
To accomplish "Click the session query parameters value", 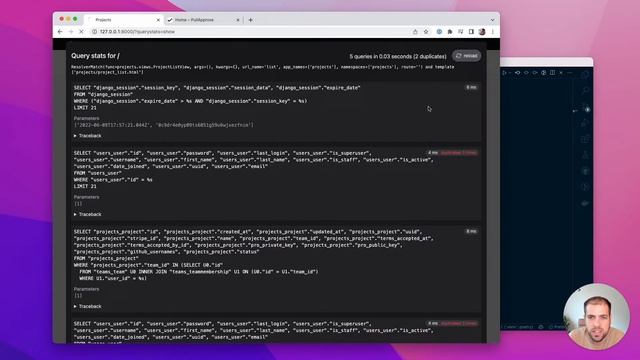I will pyautogui.click(x=164, y=125).
